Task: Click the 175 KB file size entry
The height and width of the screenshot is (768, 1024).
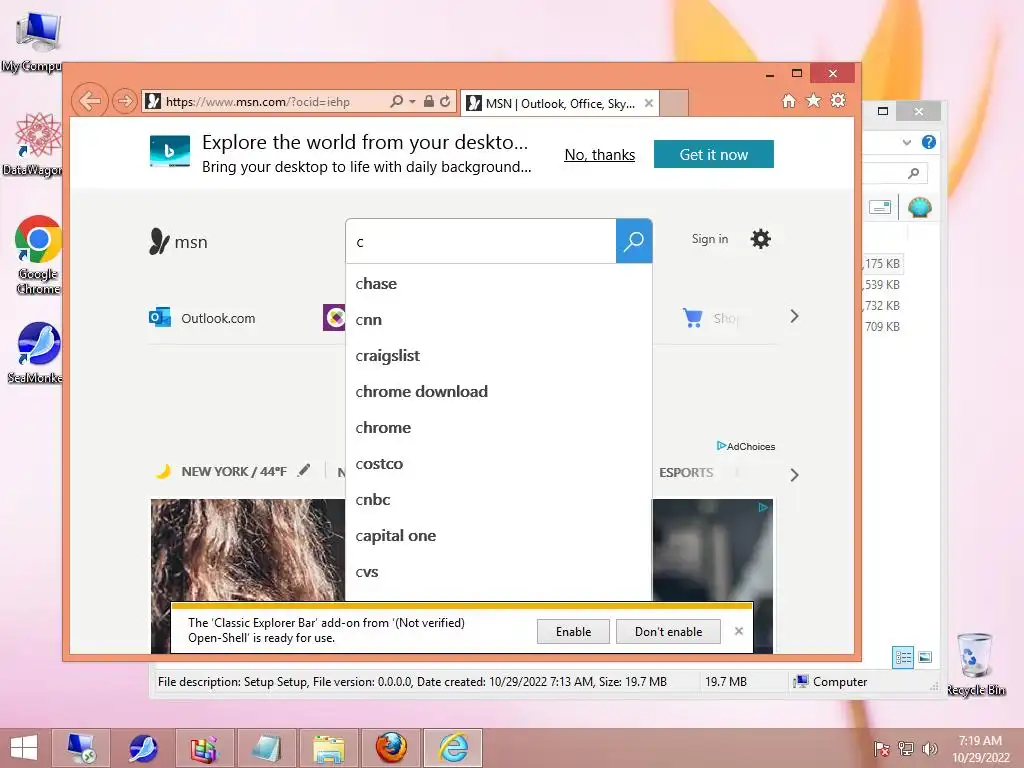Action: (882, 264)
